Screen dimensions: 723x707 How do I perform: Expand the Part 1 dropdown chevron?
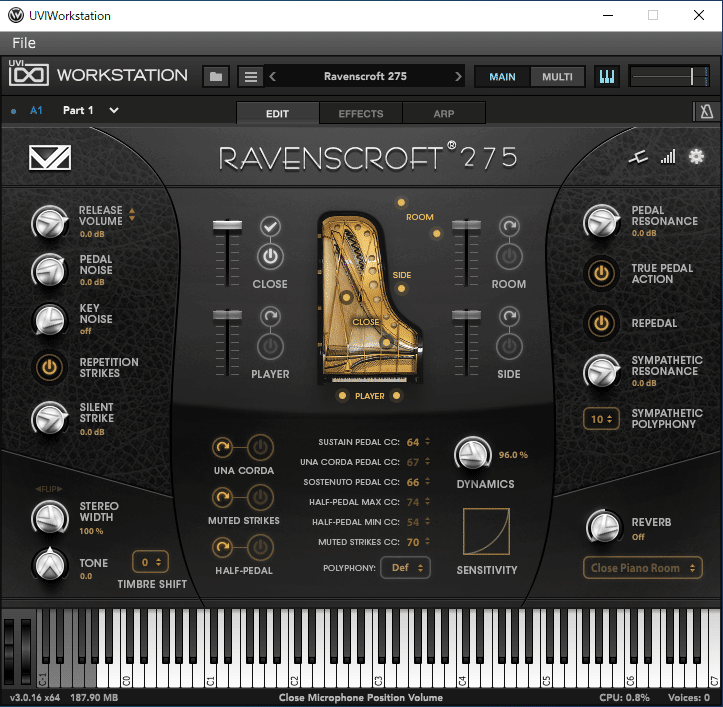(114, 111)
